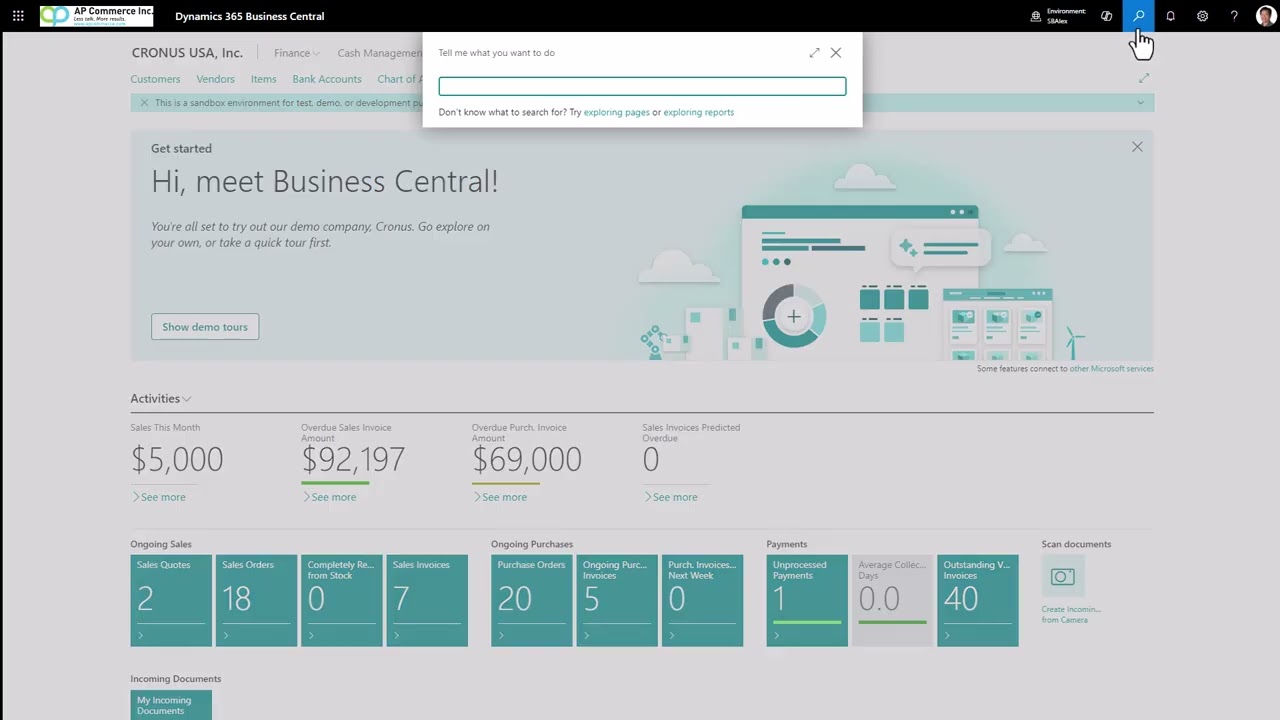This screenshot has height=720, width=1280.
Task: Open the Sales Orders tile
Action: [x=256, y=600]
